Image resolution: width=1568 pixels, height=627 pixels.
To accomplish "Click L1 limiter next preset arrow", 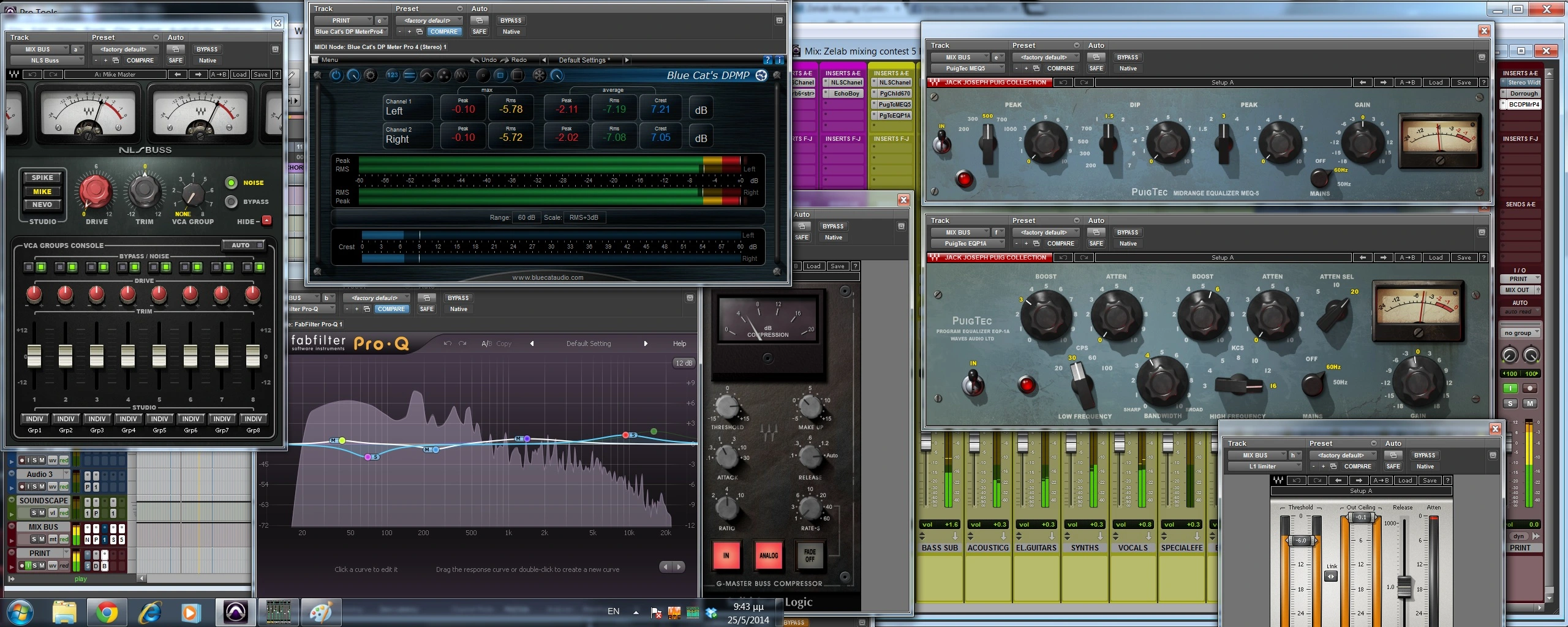I will point(1359,481).
